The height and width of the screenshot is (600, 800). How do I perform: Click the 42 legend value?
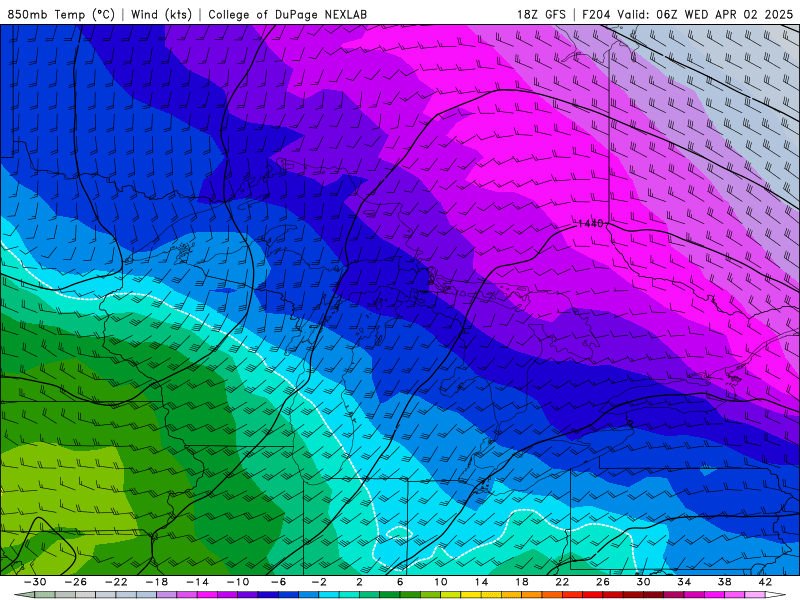coord(765,582)
